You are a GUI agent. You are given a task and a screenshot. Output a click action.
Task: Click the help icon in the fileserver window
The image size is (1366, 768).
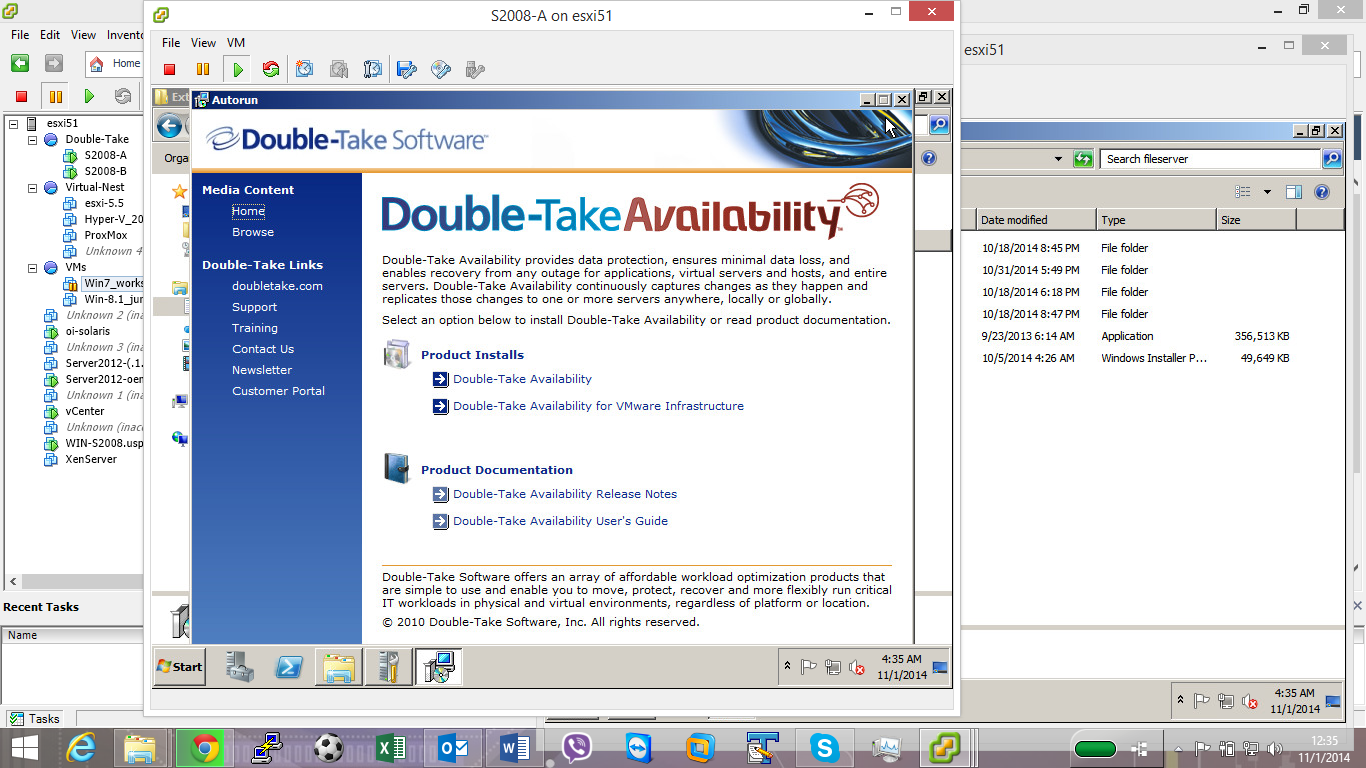[1322, 192]
